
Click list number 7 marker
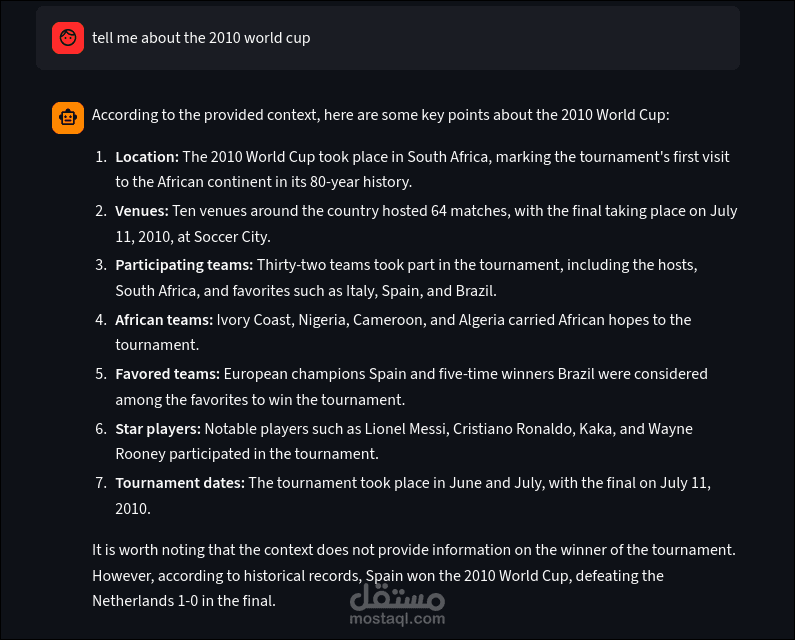101,483
